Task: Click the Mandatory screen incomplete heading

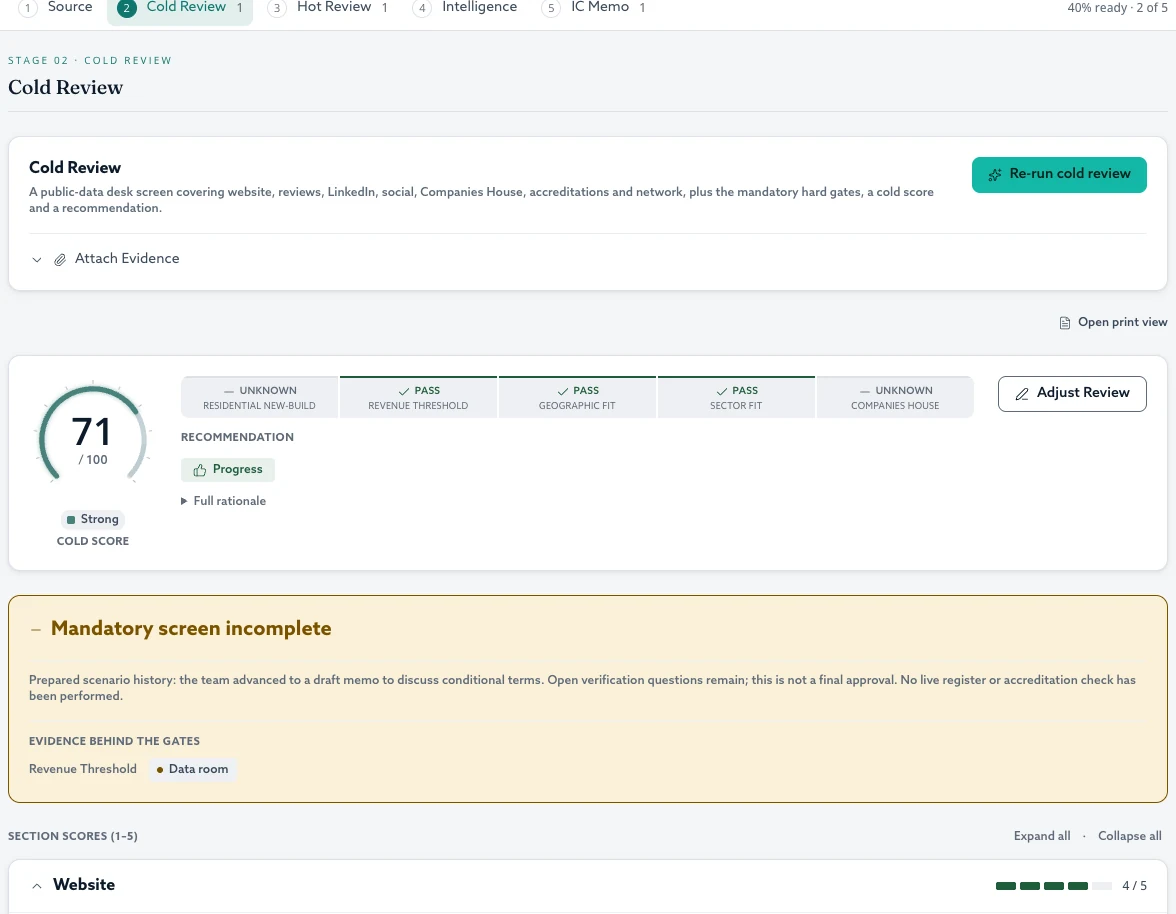Action: 191,628
